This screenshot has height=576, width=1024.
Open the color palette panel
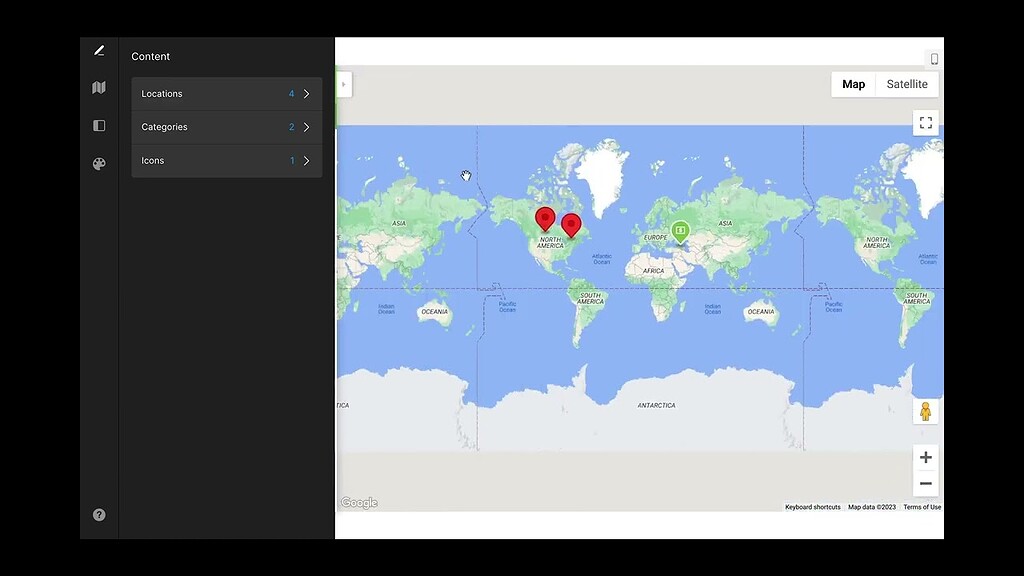click(98, 163)
